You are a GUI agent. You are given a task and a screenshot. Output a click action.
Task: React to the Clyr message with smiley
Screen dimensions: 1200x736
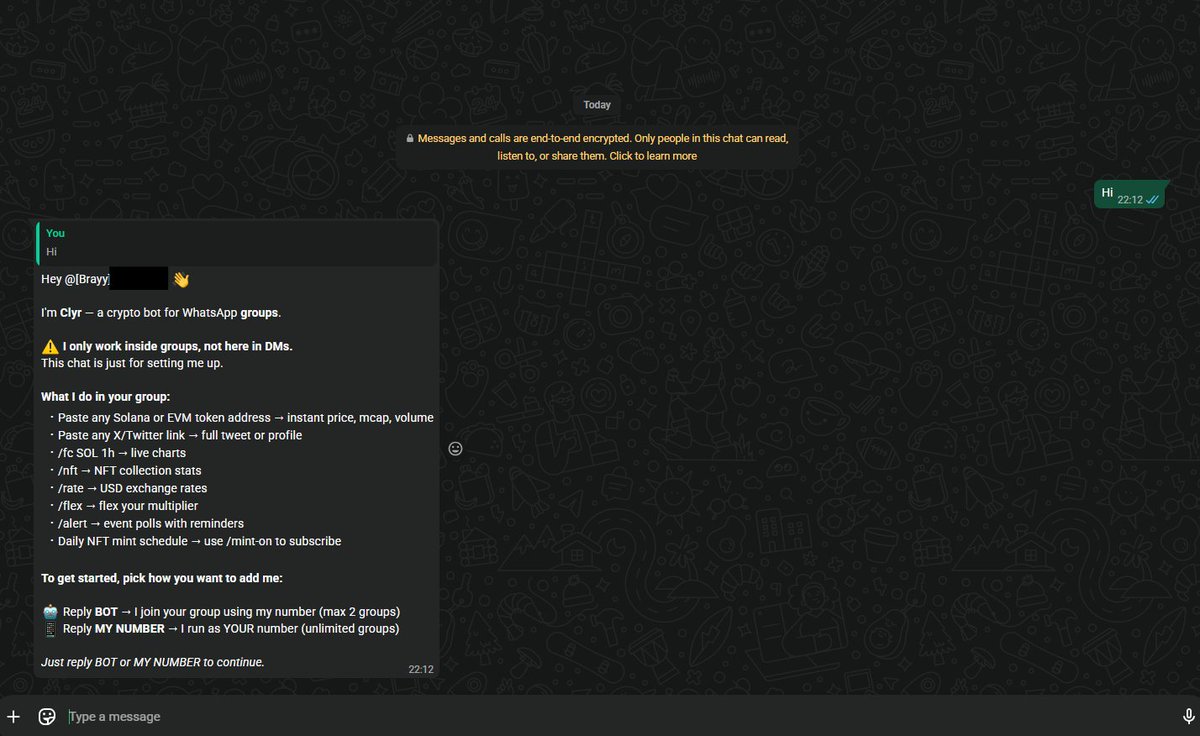click(455, 449)
